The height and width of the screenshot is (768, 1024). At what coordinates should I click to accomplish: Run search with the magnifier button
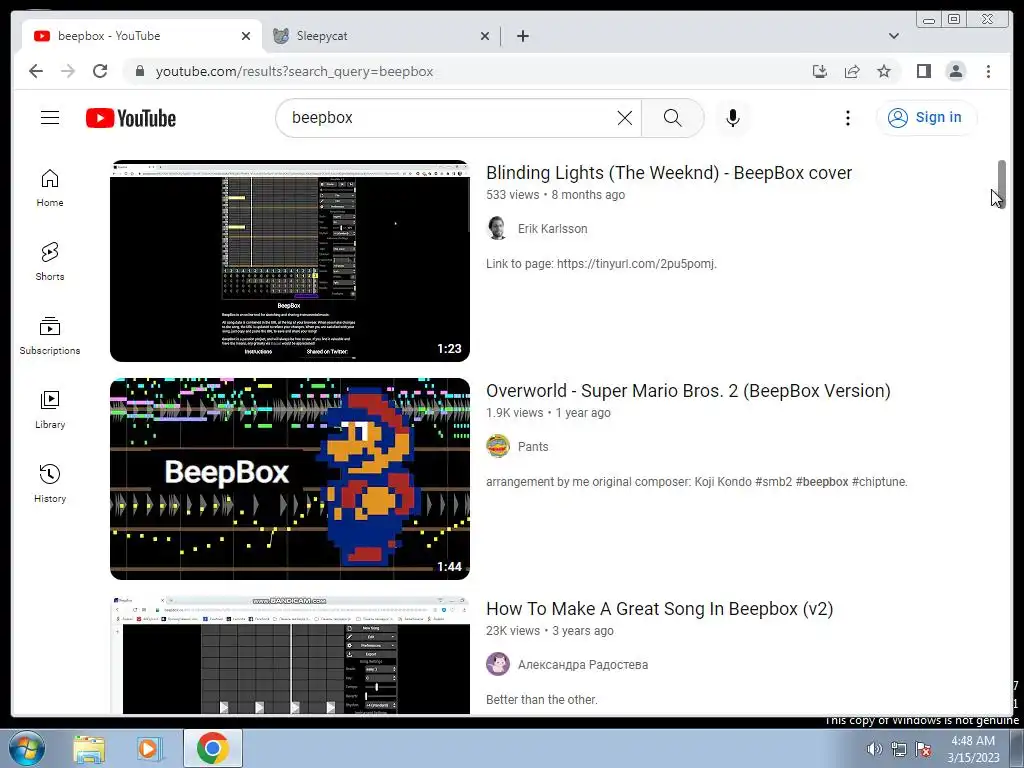[x=673, y=118]
